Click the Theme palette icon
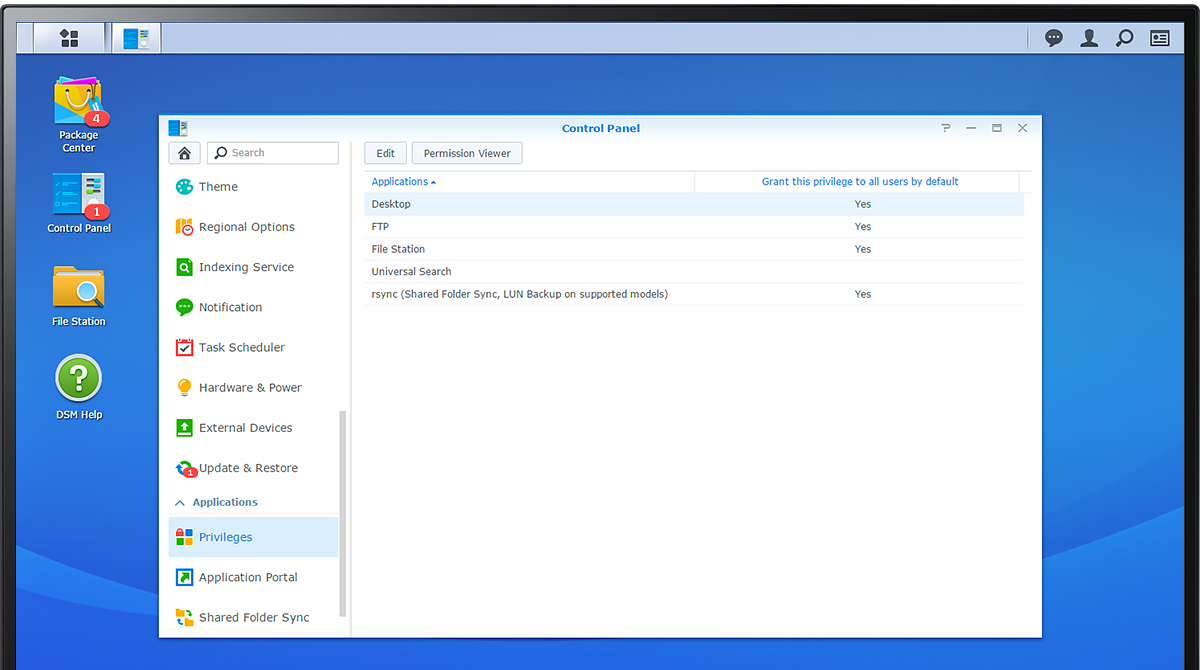Image resolution: width=1200 pixels, height=670 pixels. [184, 187]
